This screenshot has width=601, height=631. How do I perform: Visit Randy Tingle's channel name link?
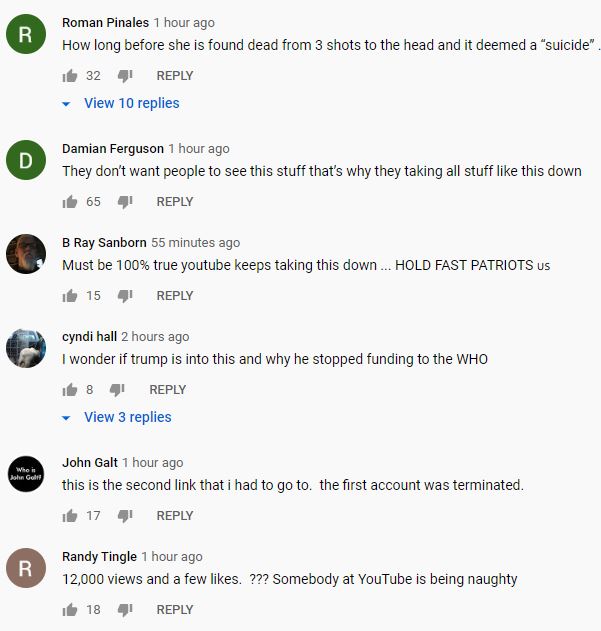click(x=99, y=557)
